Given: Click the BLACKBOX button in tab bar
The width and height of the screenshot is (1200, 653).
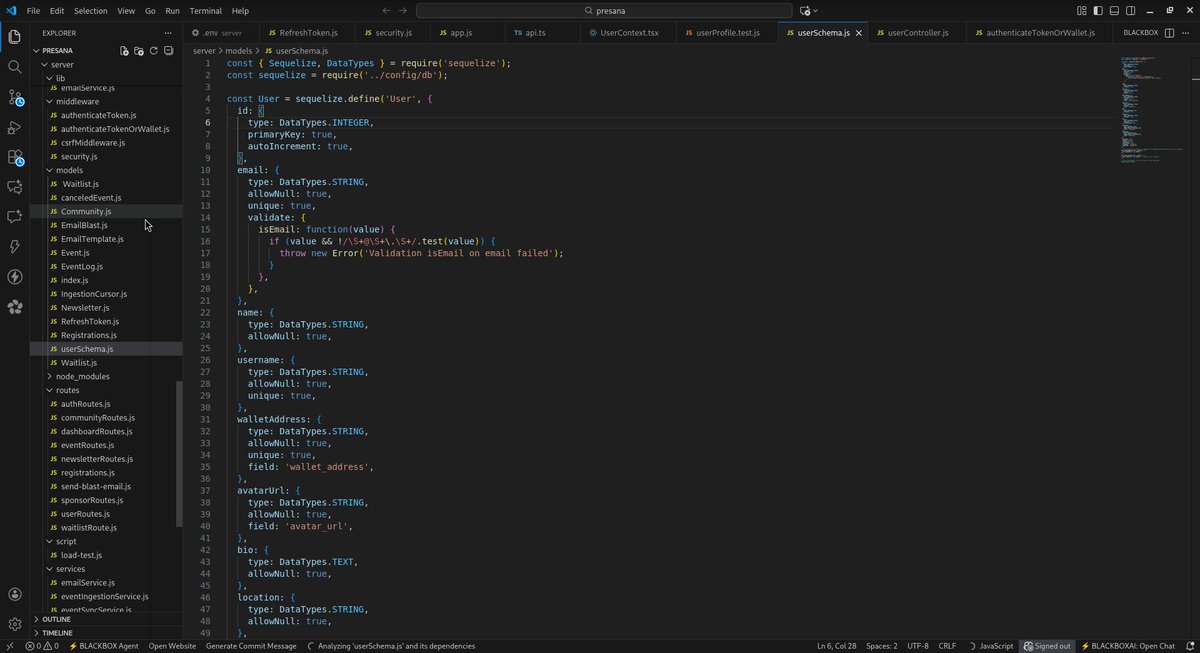Looking at the screenshot, I should 1140,32.
